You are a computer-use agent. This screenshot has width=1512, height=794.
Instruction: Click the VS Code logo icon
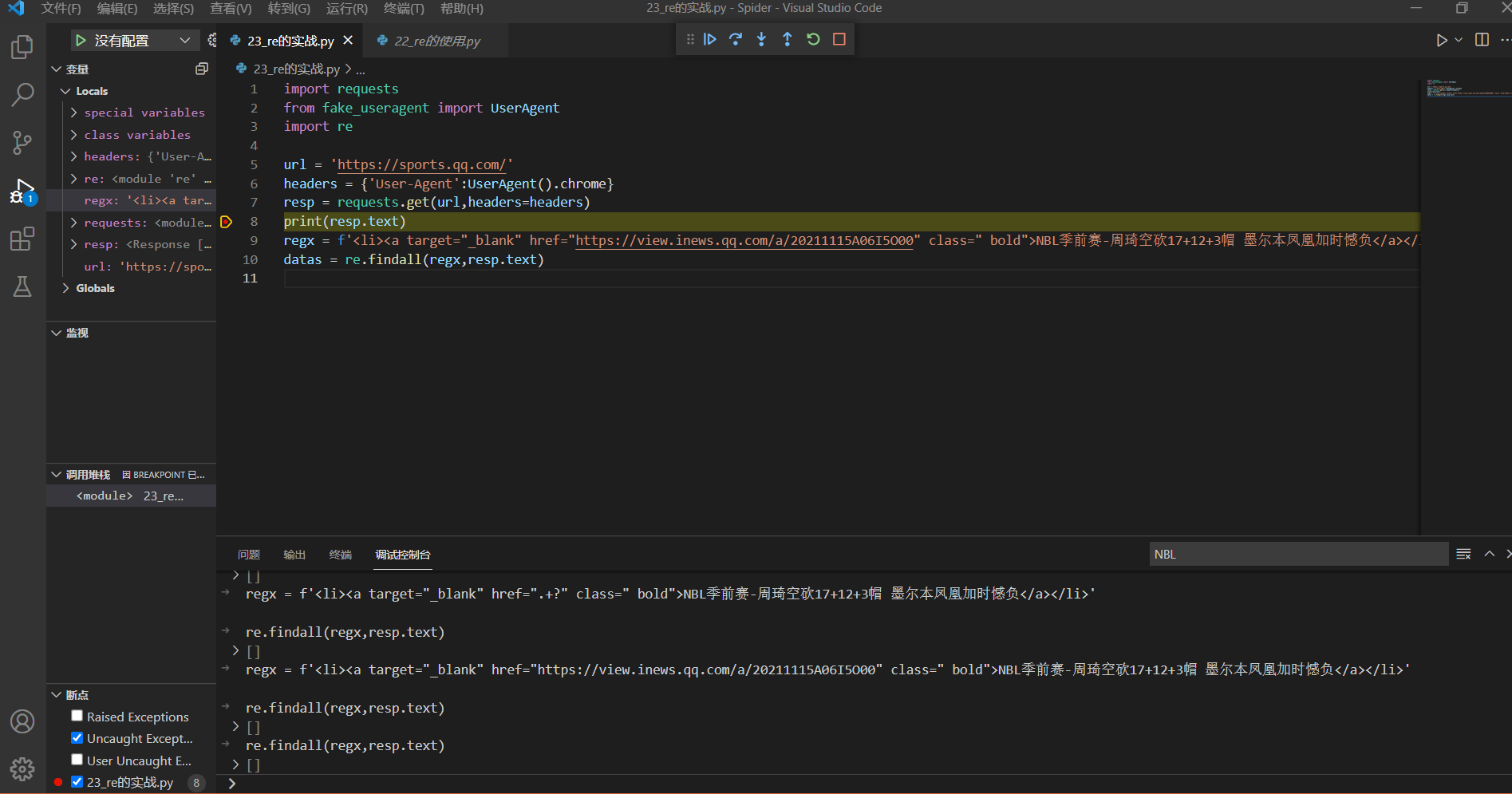[x=16, y=9]
